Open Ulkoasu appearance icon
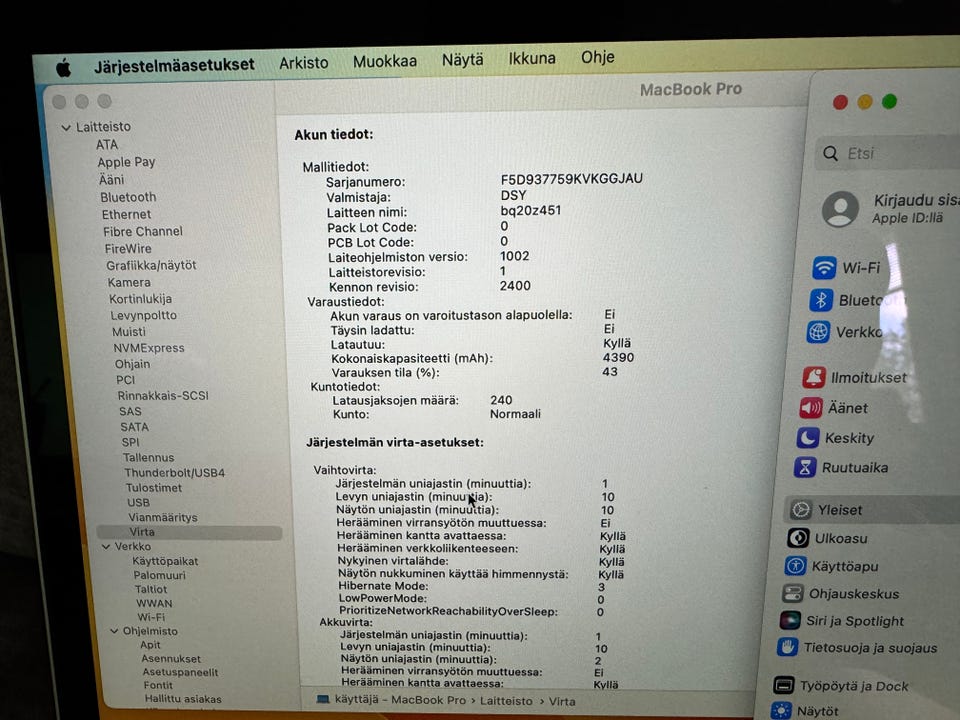 click(798, 538)
